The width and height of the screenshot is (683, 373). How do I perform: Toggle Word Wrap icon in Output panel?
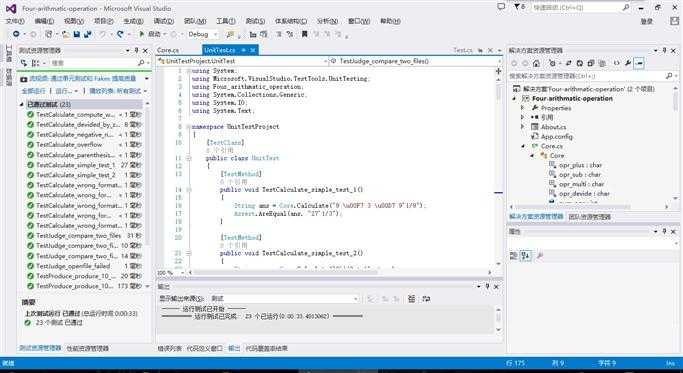tap(426, 299)
